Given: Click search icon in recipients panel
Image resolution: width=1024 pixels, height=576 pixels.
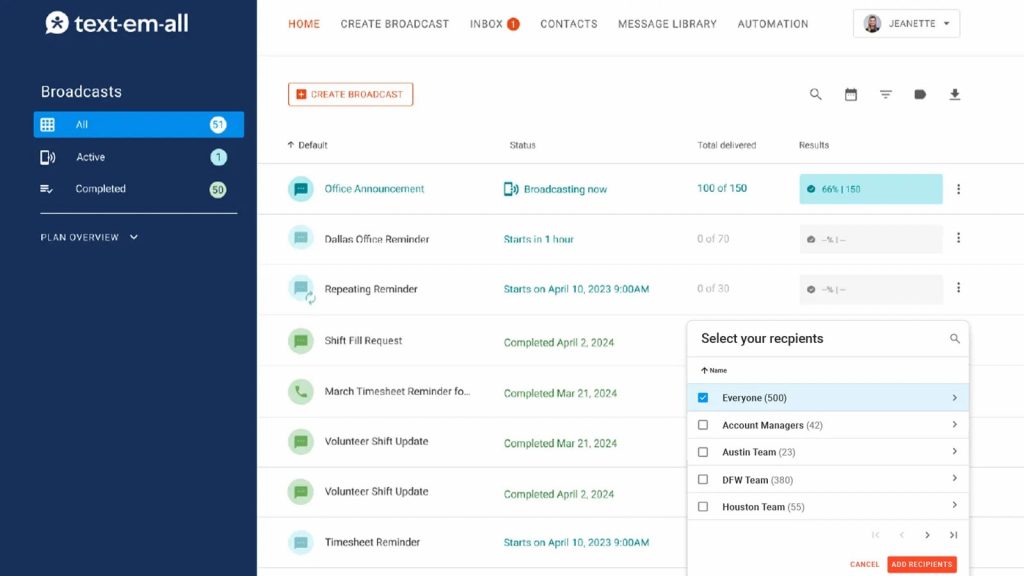Looking at the screenshot, I should point(955,339).
